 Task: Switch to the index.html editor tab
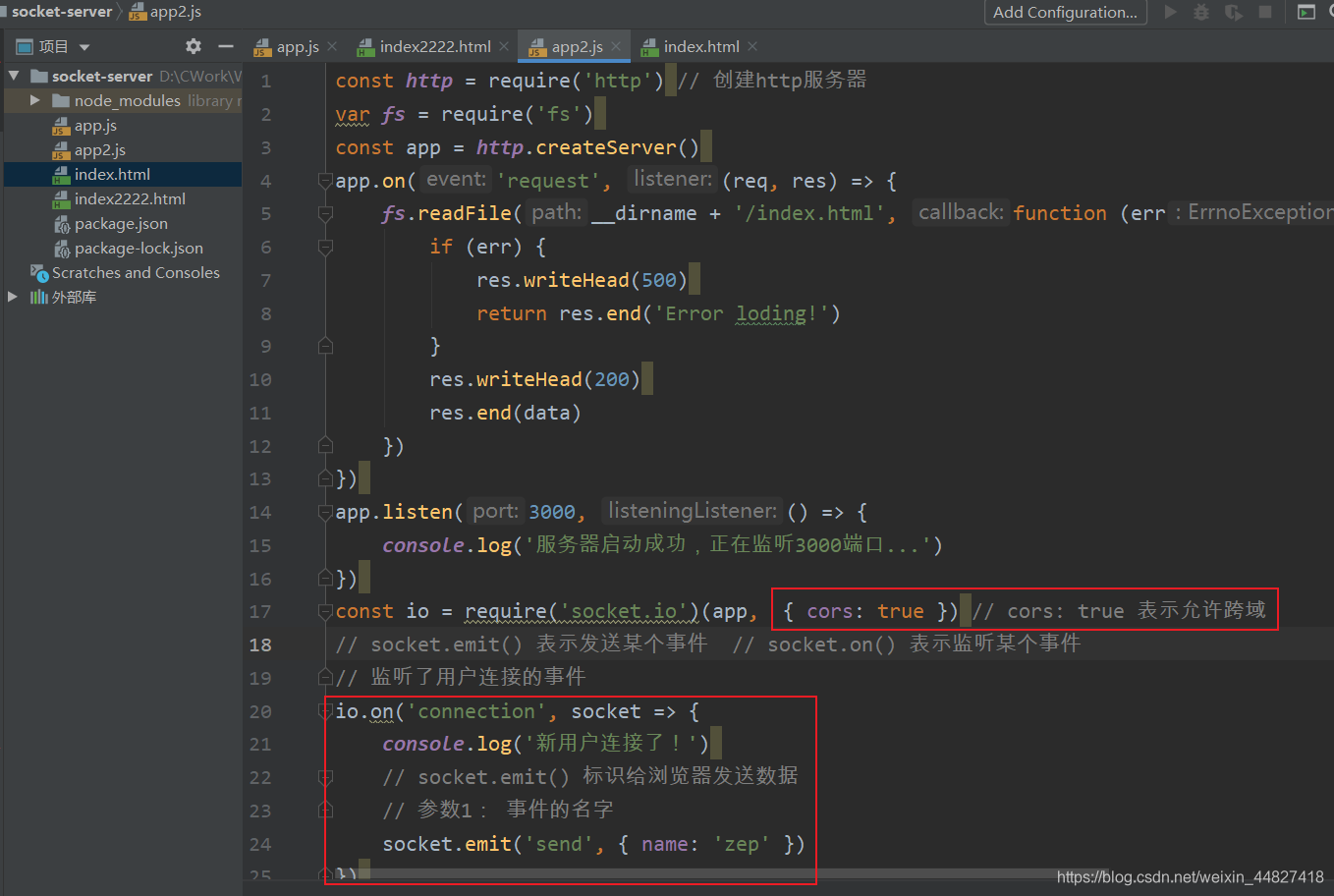[x=701, y=46]
